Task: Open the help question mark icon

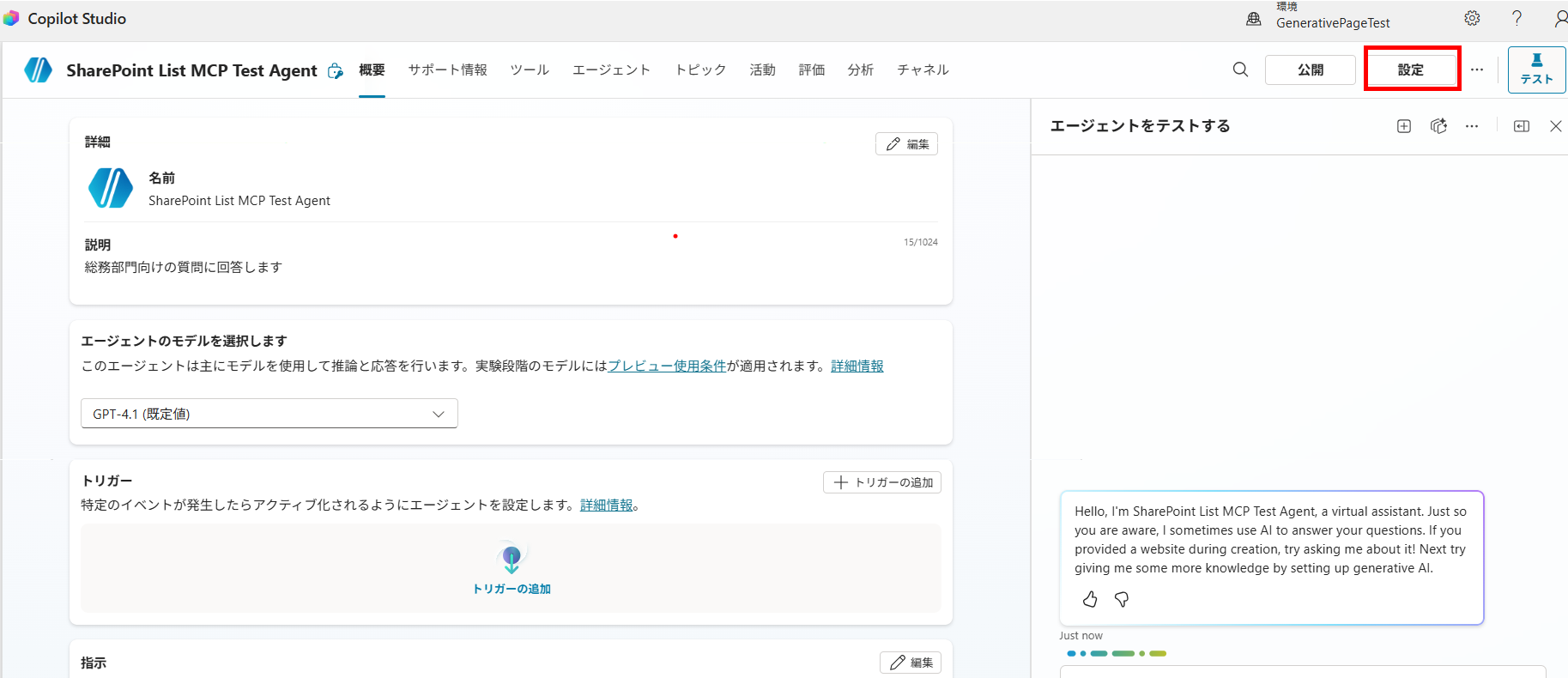Action: click(x=1517, y=18)
